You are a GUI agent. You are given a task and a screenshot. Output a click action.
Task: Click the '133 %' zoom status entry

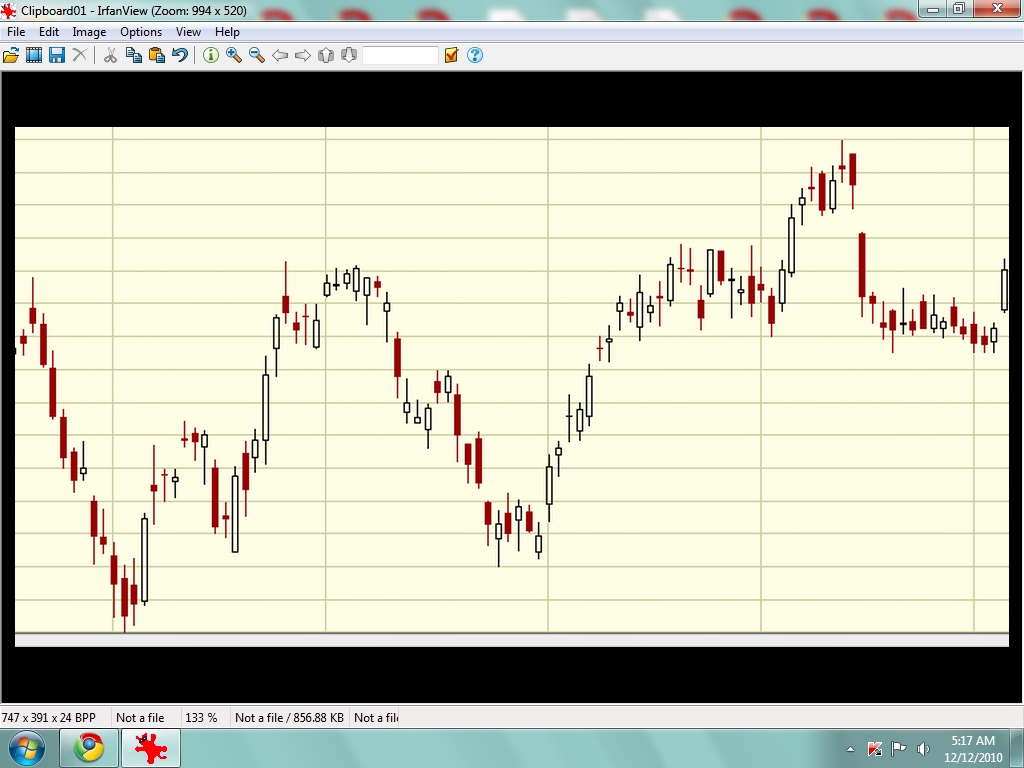tap(201, 718)
